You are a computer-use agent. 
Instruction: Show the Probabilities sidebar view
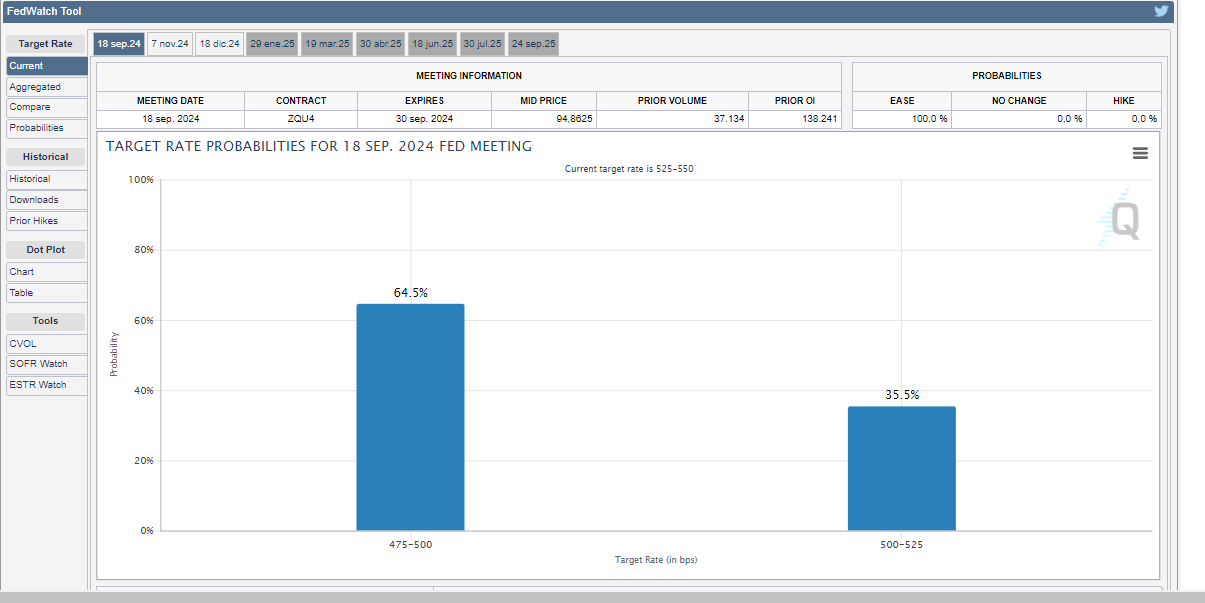click(x=47, y=128)
